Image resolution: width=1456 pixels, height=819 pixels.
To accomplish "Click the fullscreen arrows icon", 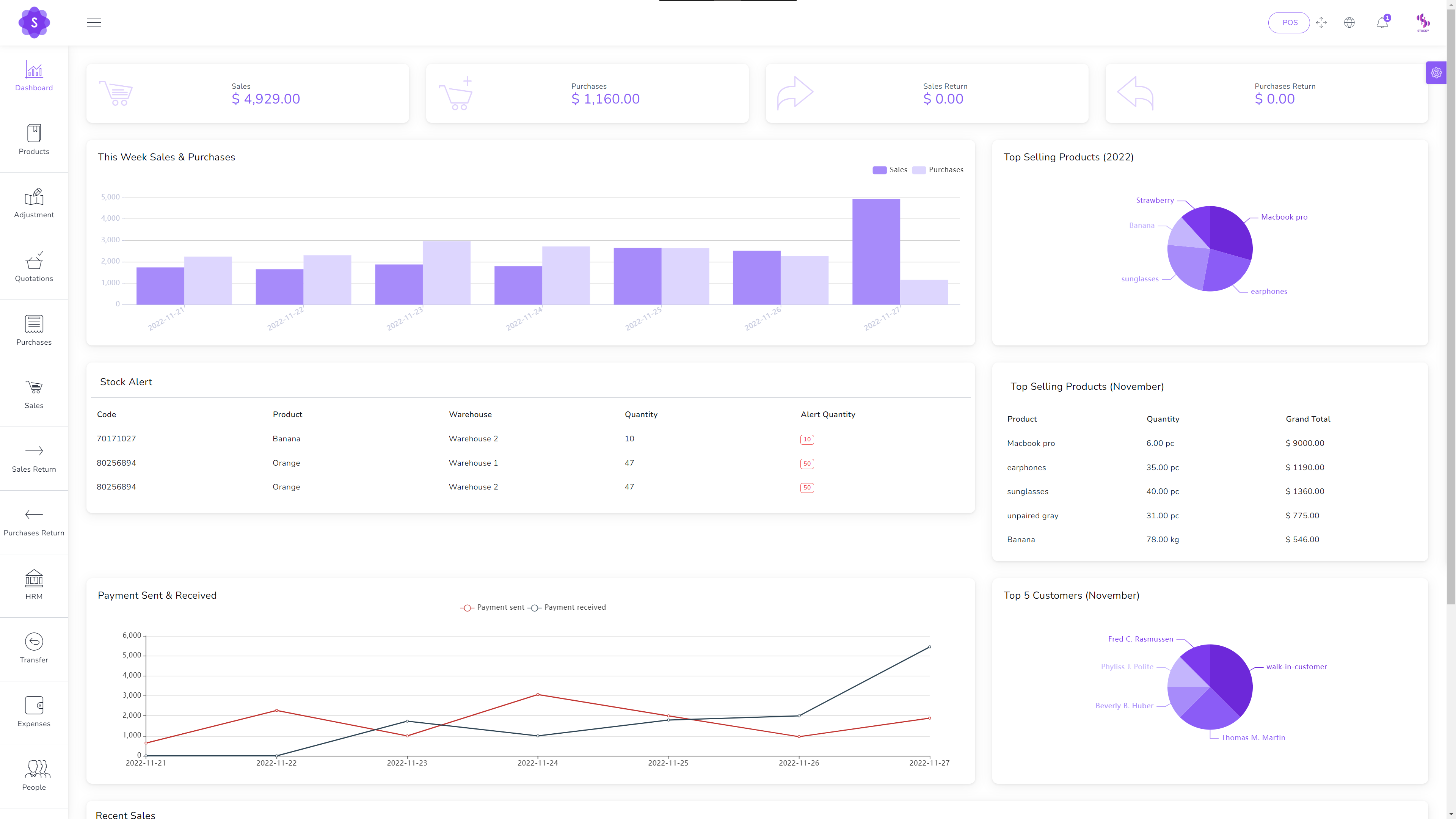I will pyautogui.click(x=1321, y=23).
